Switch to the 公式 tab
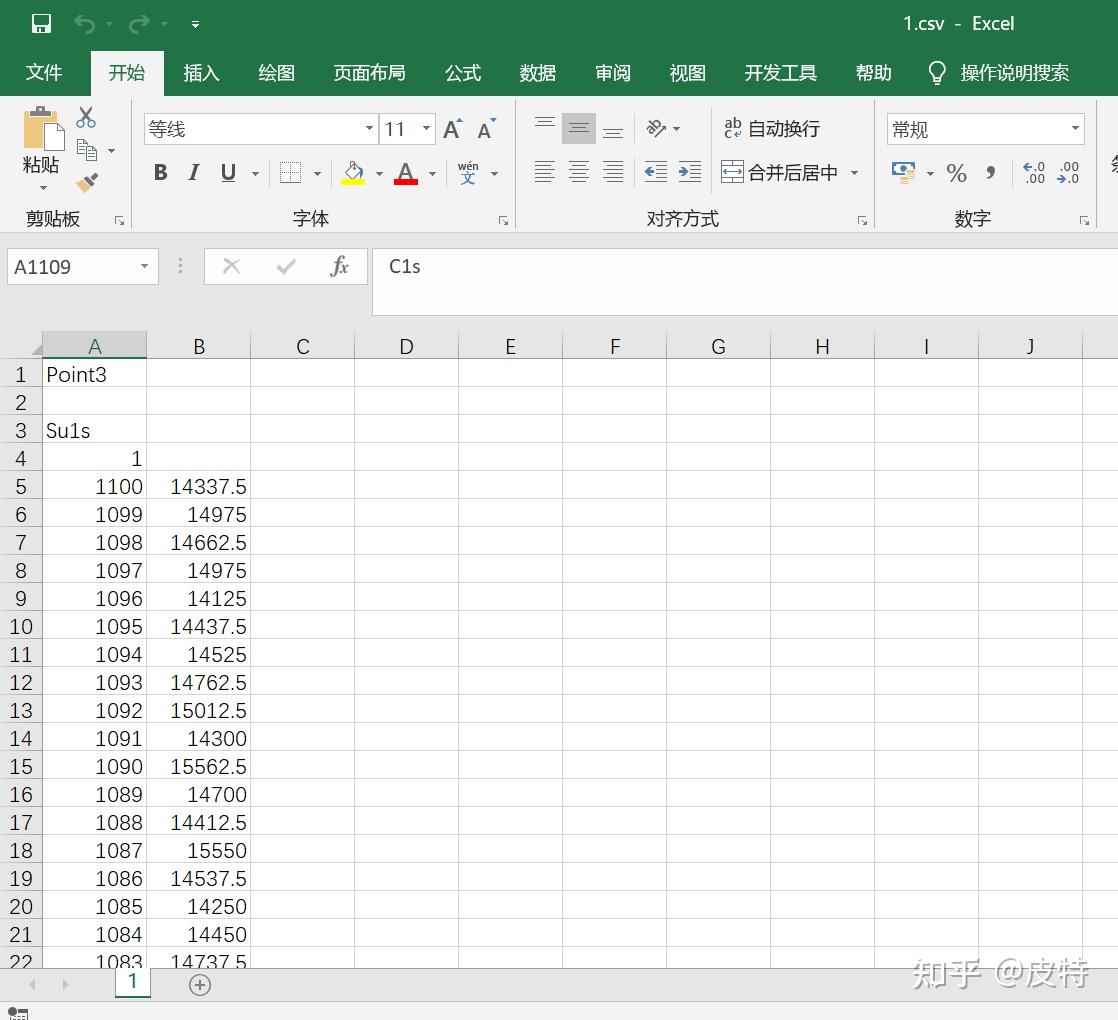The image size is (1118, 1020). click(463, 73)
